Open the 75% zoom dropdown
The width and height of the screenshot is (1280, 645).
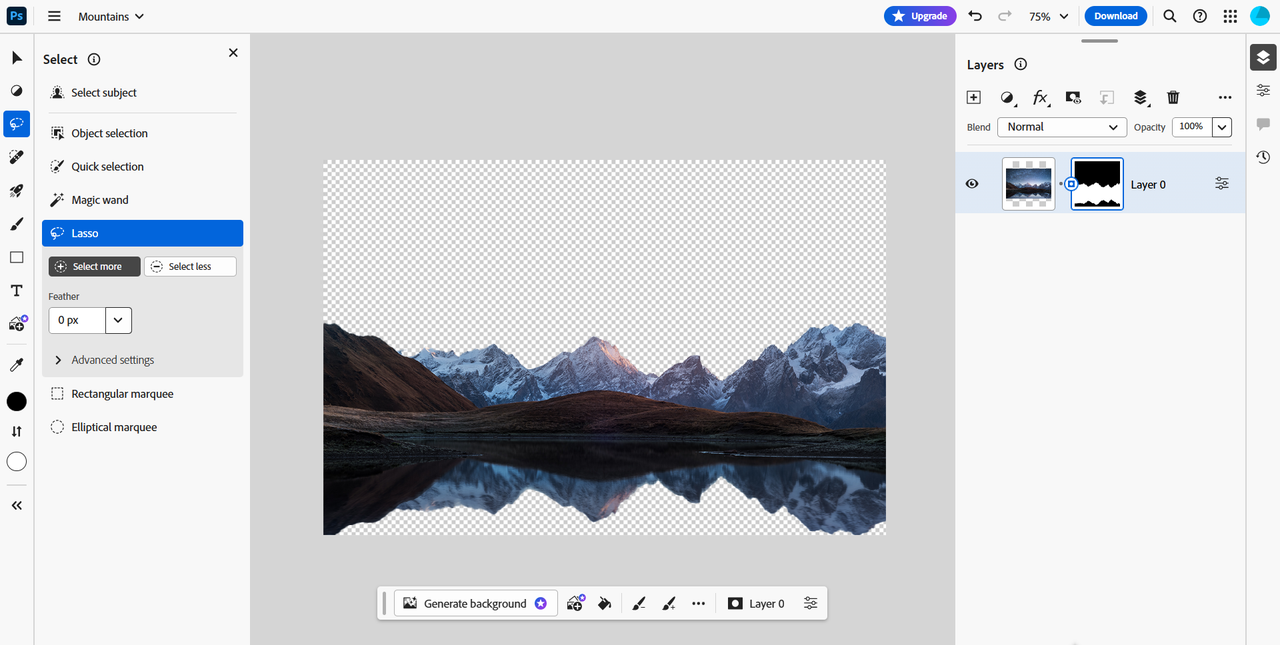click(x=1049, y=16)
